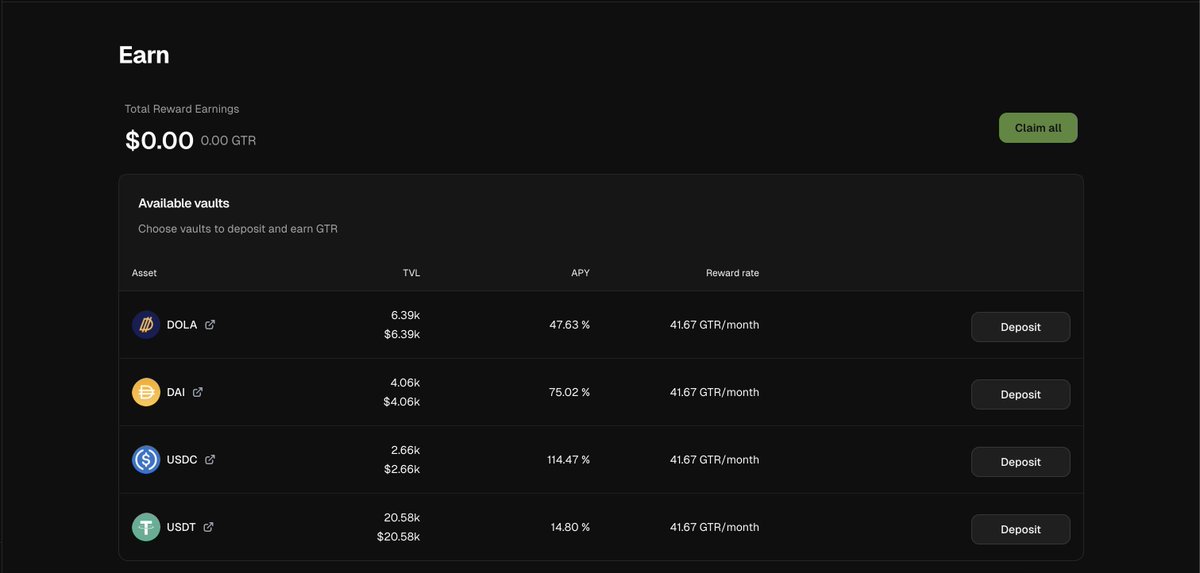This screenshot has height=573, width=1200.
Task: Click the Total Reward Earnings label
Action: click(182, 109)
